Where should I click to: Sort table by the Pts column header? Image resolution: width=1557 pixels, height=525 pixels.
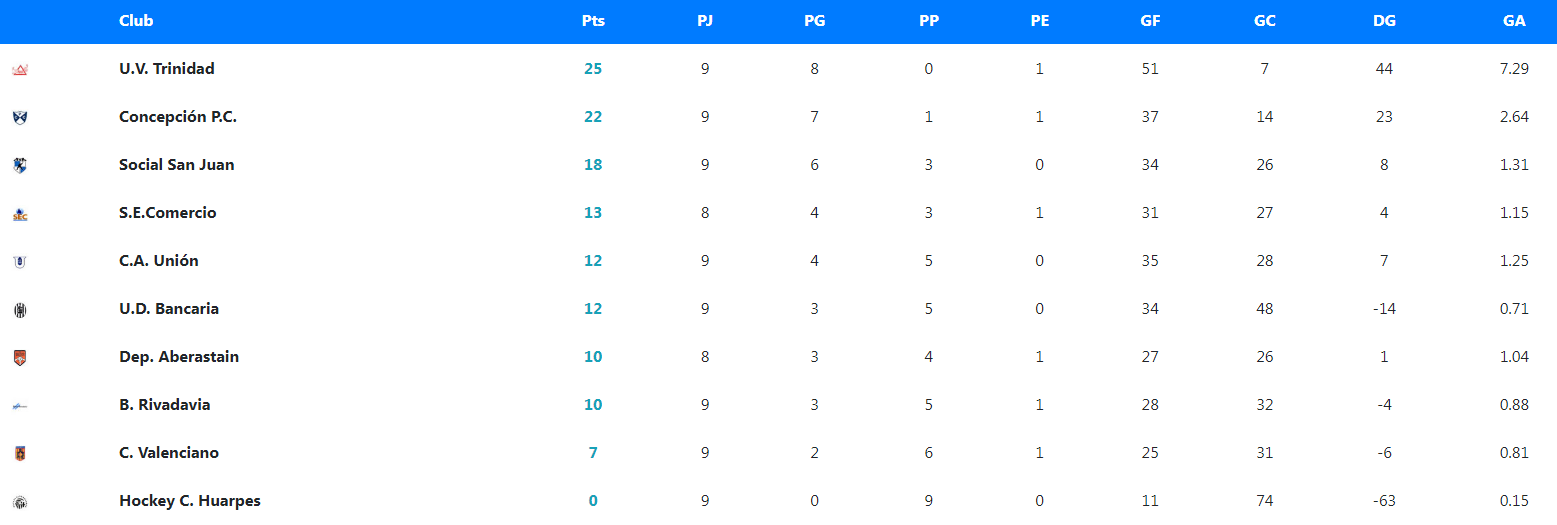(593, 21)
